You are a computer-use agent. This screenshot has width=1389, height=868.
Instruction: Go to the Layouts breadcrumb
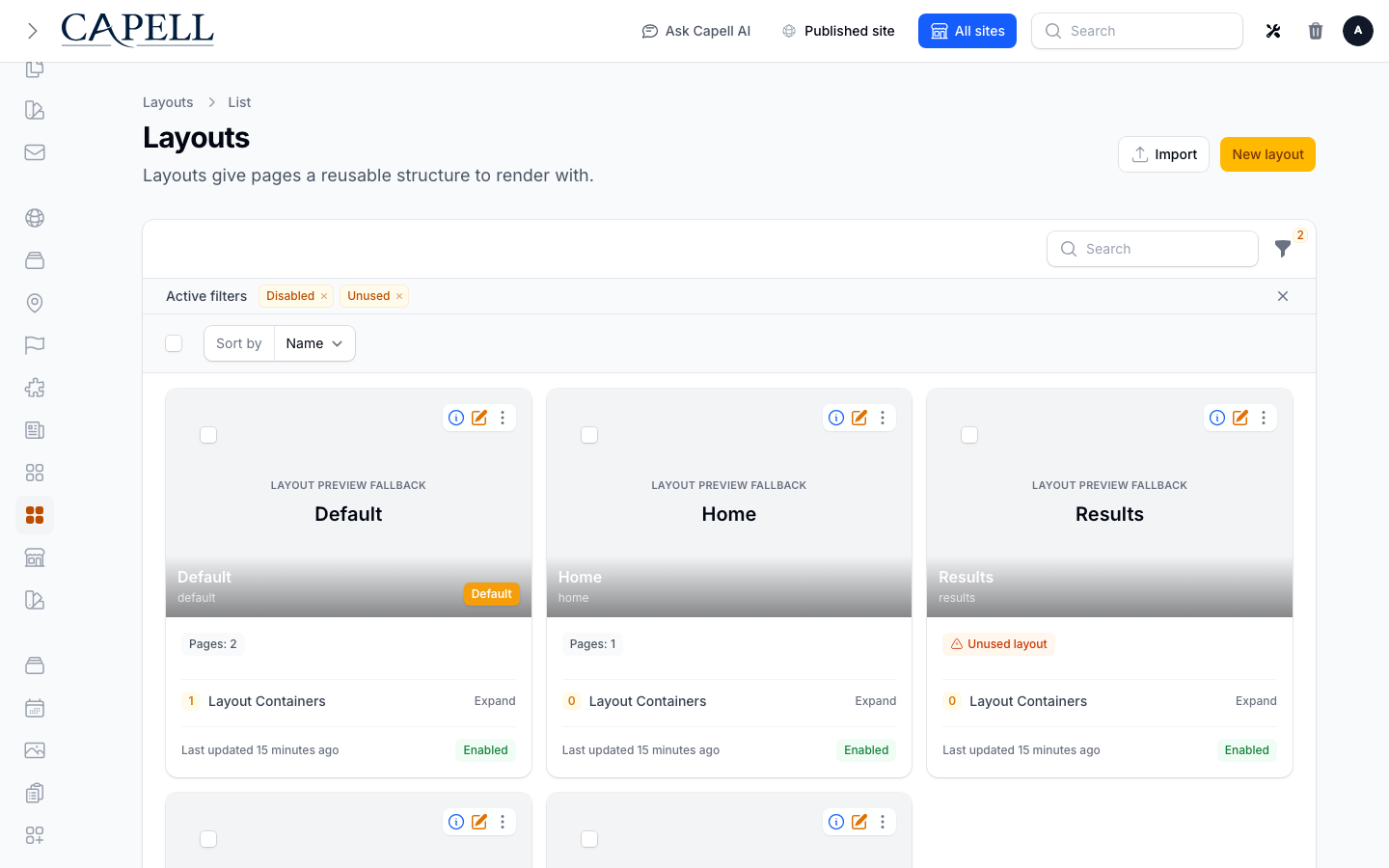pos(168,102)
